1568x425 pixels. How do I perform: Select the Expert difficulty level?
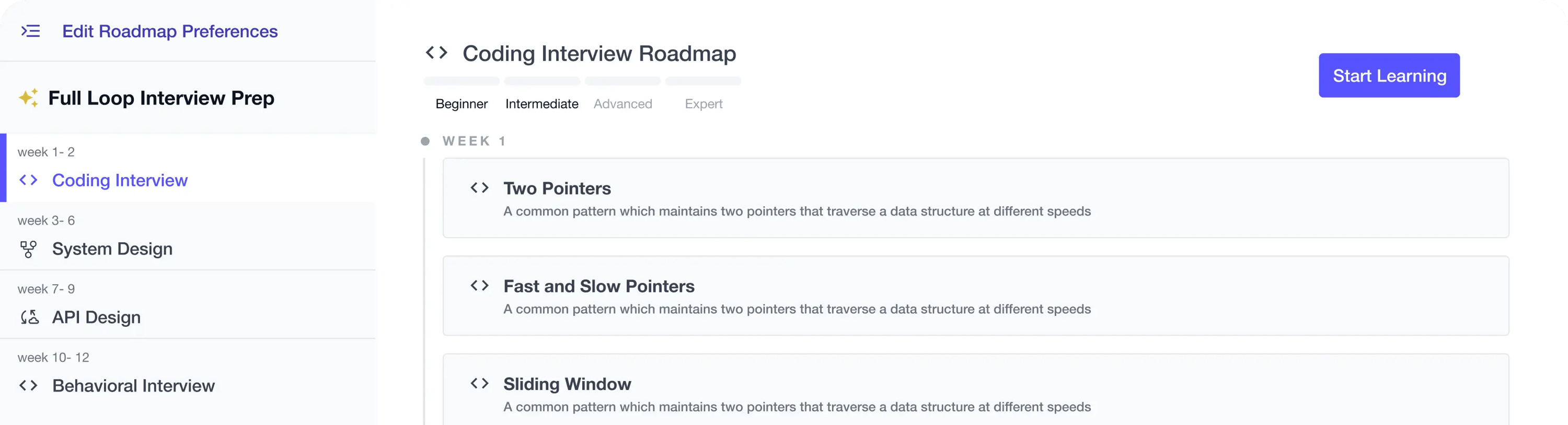[x=703, y=104]
